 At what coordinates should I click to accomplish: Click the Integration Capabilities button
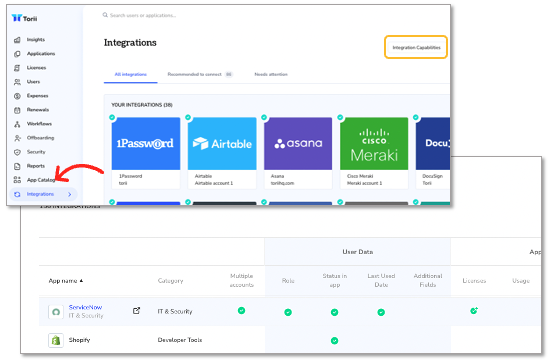point(416,47)
